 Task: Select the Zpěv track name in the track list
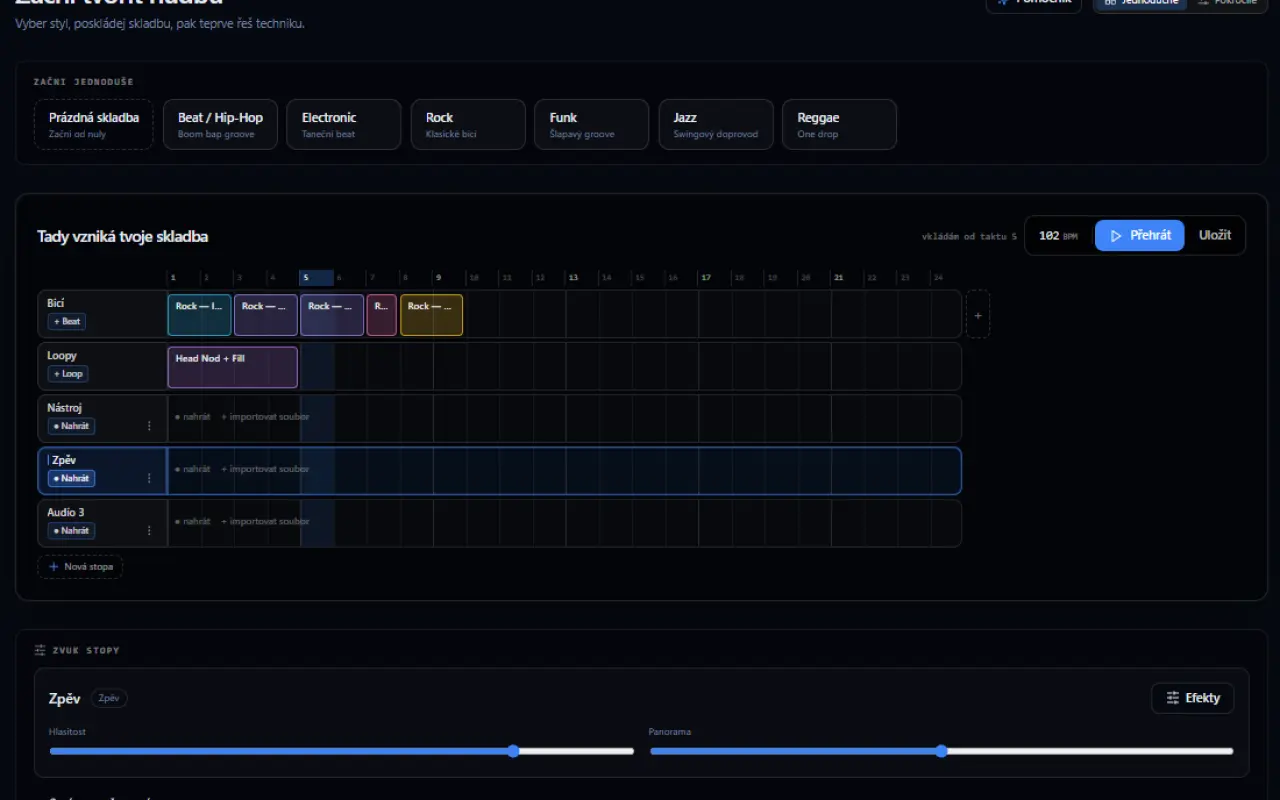pos(64,460)
